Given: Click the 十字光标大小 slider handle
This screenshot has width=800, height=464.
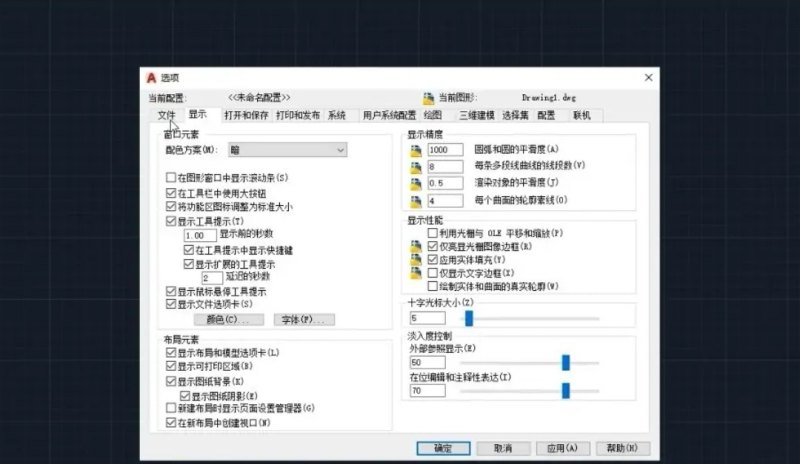Looking at the screenshot, I should pyautogui.click(x=469, y=319).
